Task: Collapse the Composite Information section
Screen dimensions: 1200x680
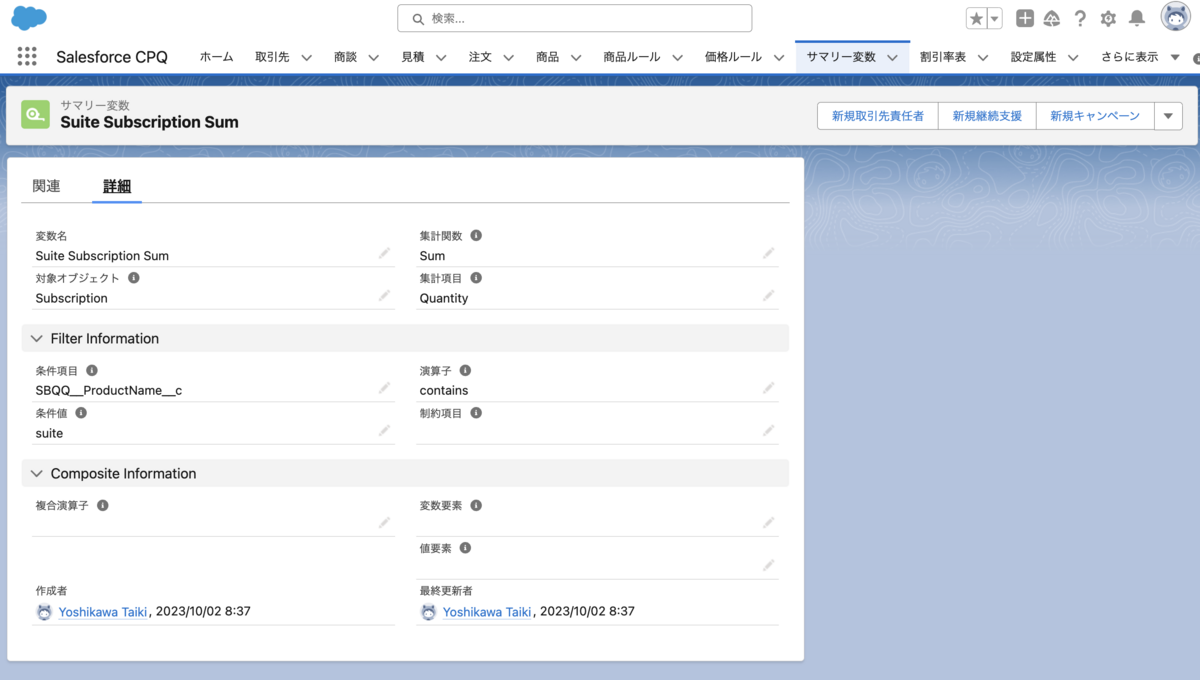Action: point(36,473)
